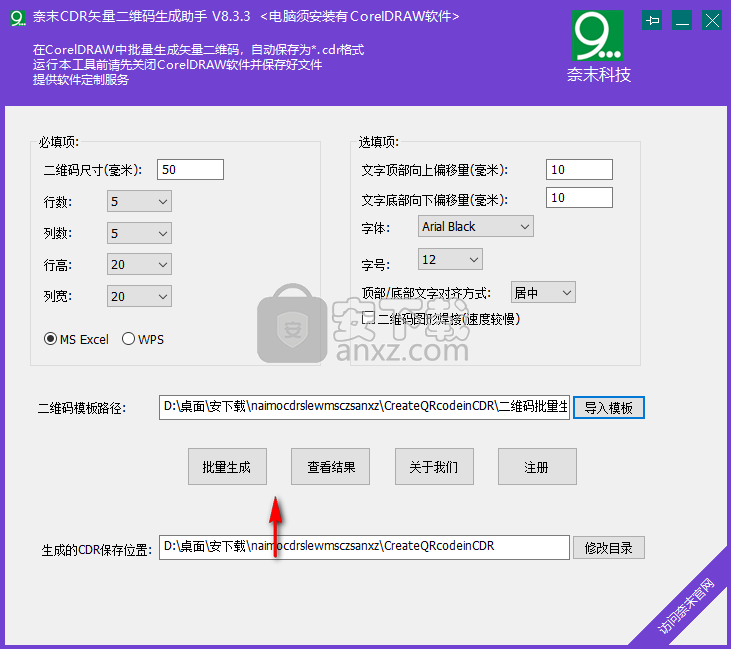Click the 二维码模板路径 path field
The image size is (731, 649).
point(364,407)
